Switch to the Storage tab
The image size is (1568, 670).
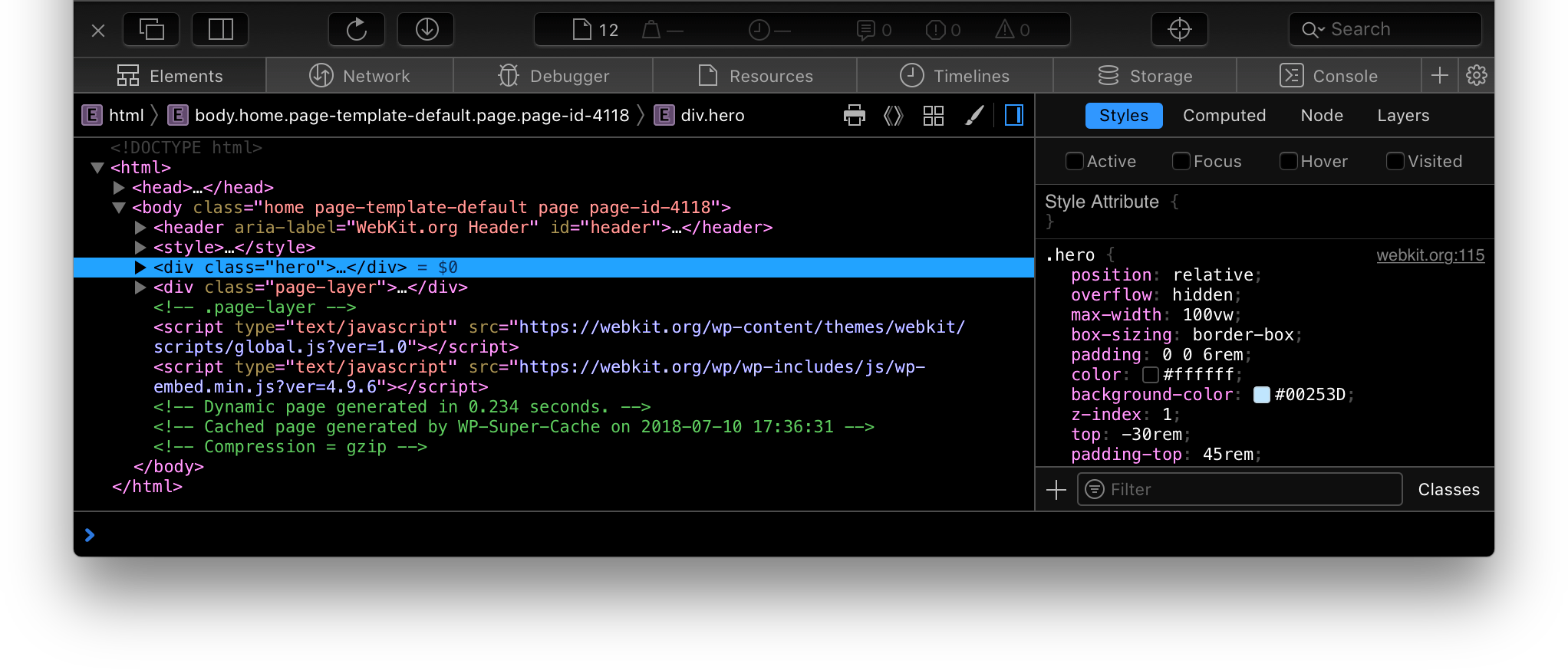(x=1145, y=76)
